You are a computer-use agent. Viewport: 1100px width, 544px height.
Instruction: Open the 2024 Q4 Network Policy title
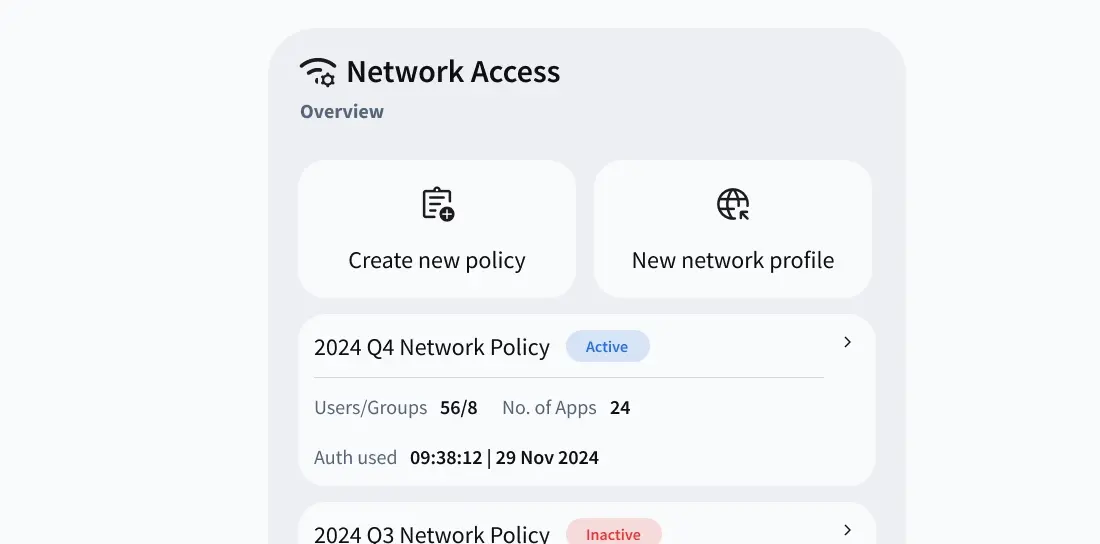tap(431, 347)
